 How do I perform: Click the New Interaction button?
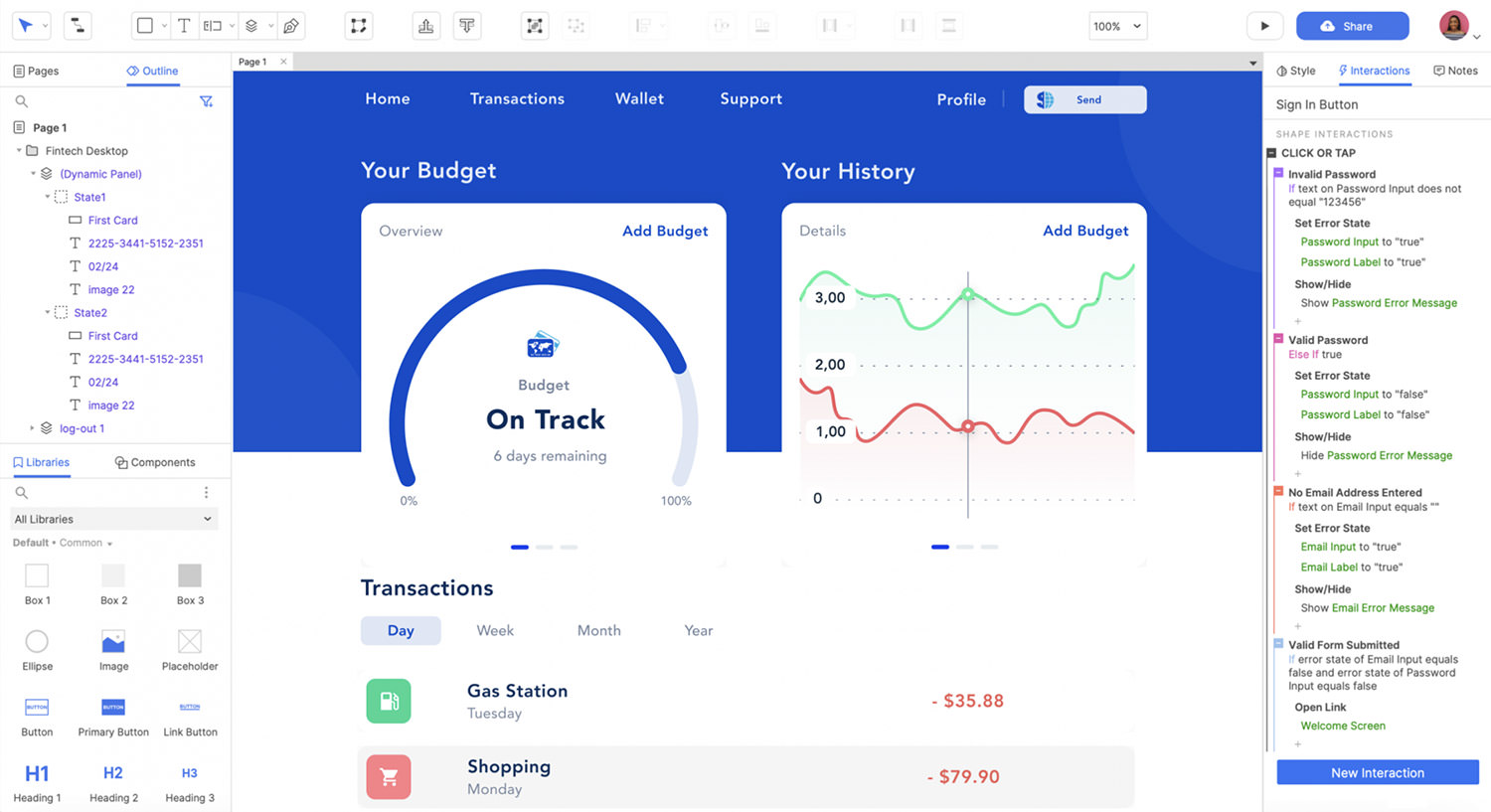1377,772
